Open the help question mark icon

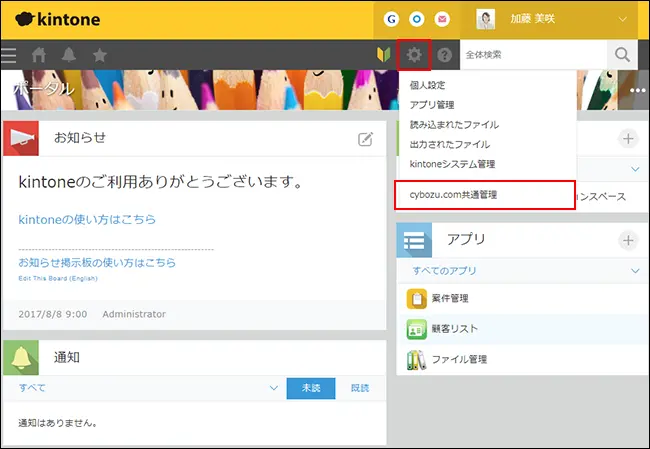pyautogui.click(x=445, y=55)
